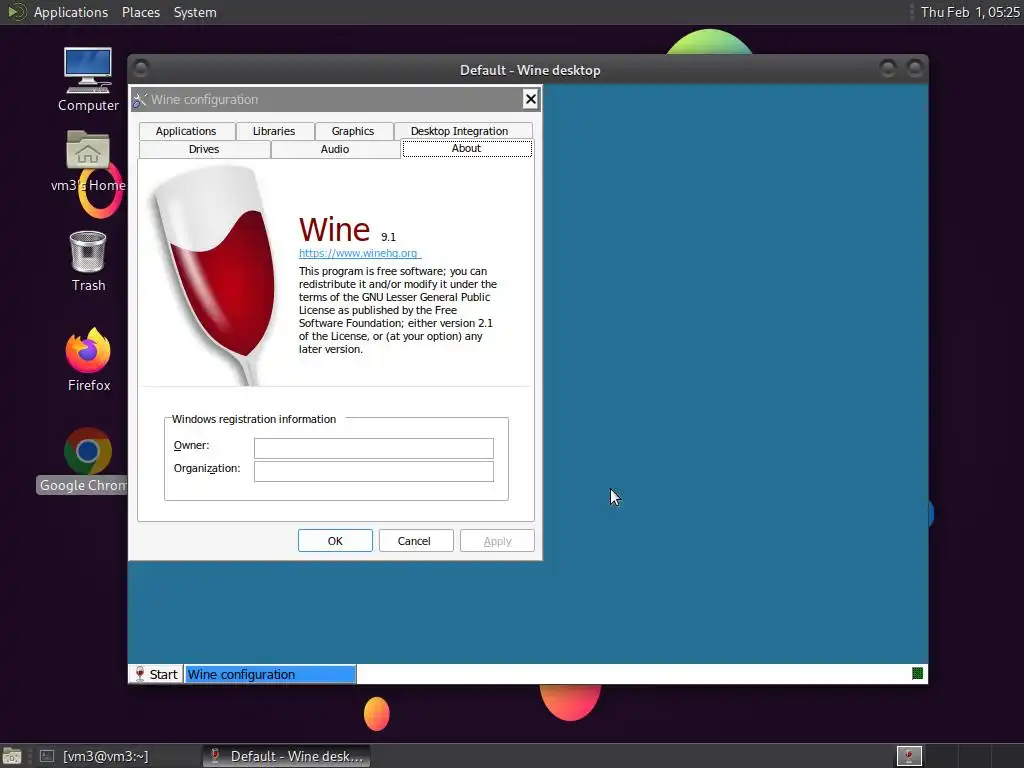Click the show desktop icon in bottom panel
This screenshot has height=768, width=1024.
[x=11, y=756]
